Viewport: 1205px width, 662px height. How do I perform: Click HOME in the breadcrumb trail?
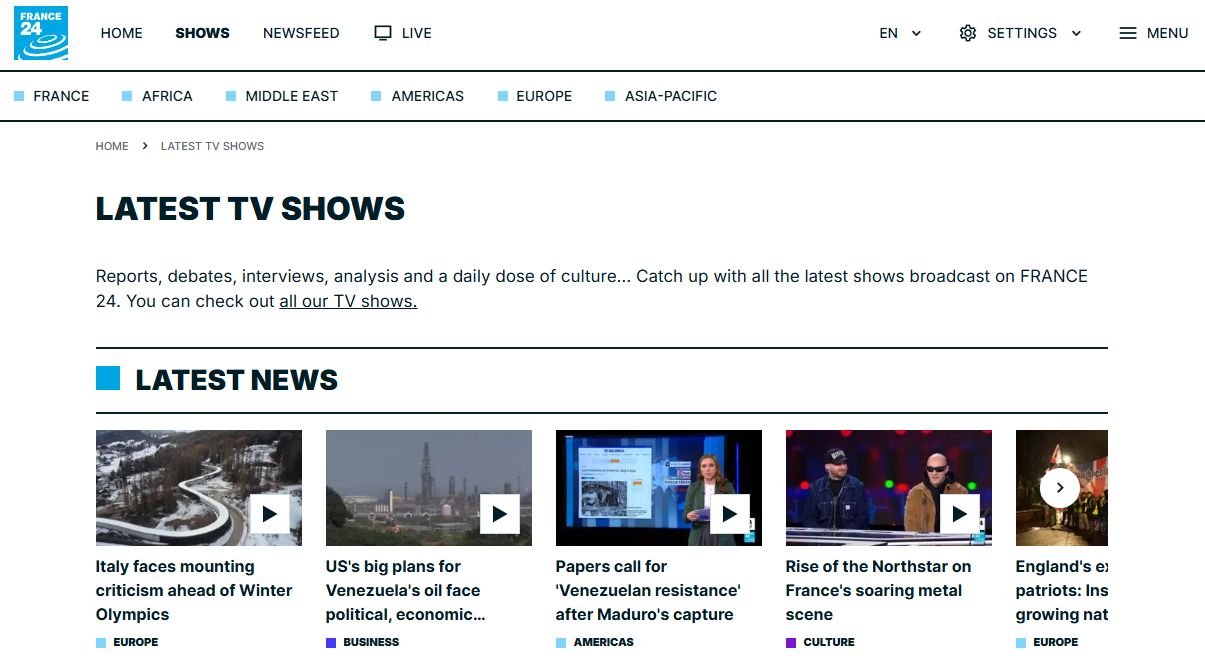point(112,146)
